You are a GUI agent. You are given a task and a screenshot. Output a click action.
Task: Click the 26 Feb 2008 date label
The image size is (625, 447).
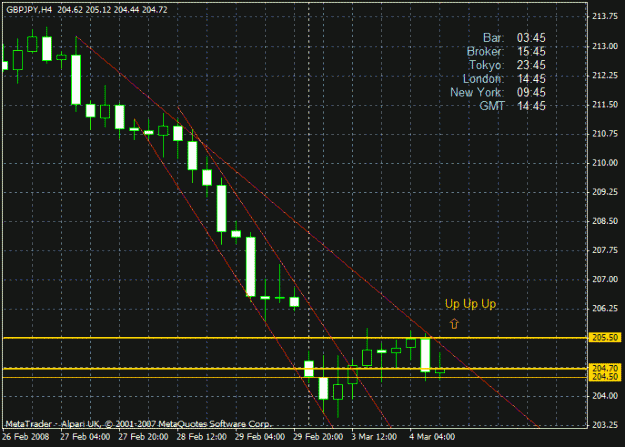pos(26,437)
